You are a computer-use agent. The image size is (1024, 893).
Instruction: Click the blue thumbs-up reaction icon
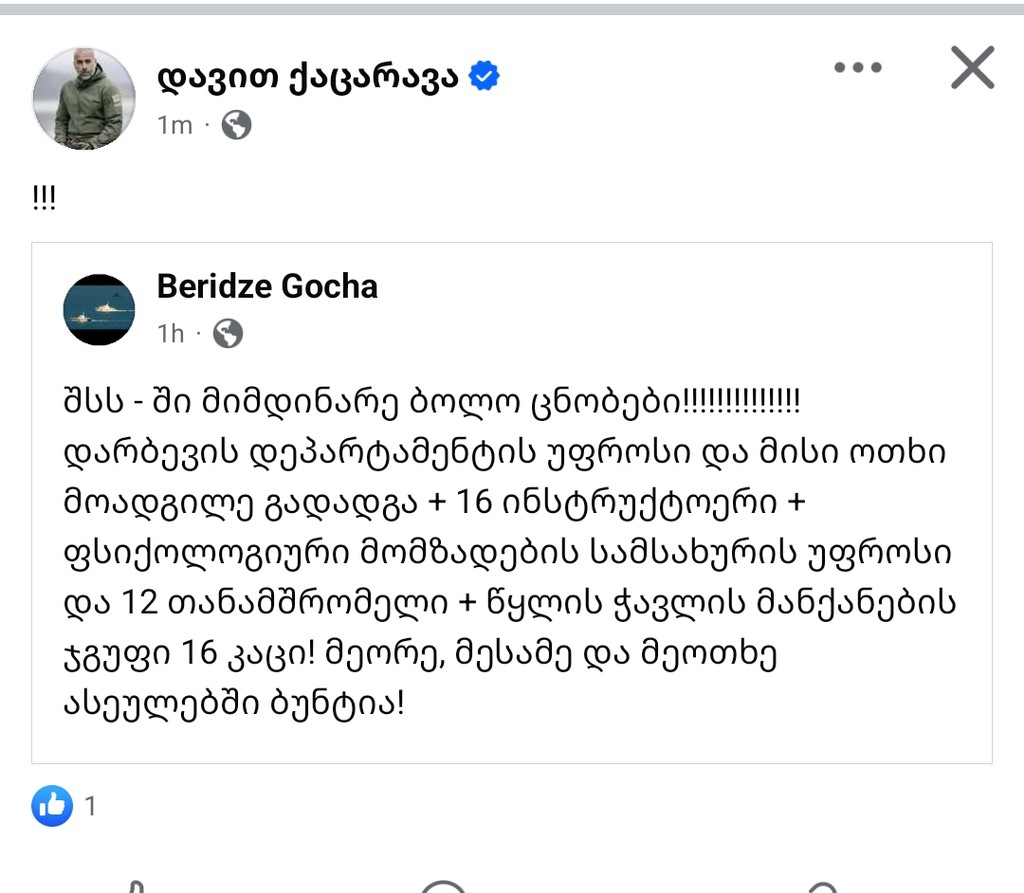52,805
